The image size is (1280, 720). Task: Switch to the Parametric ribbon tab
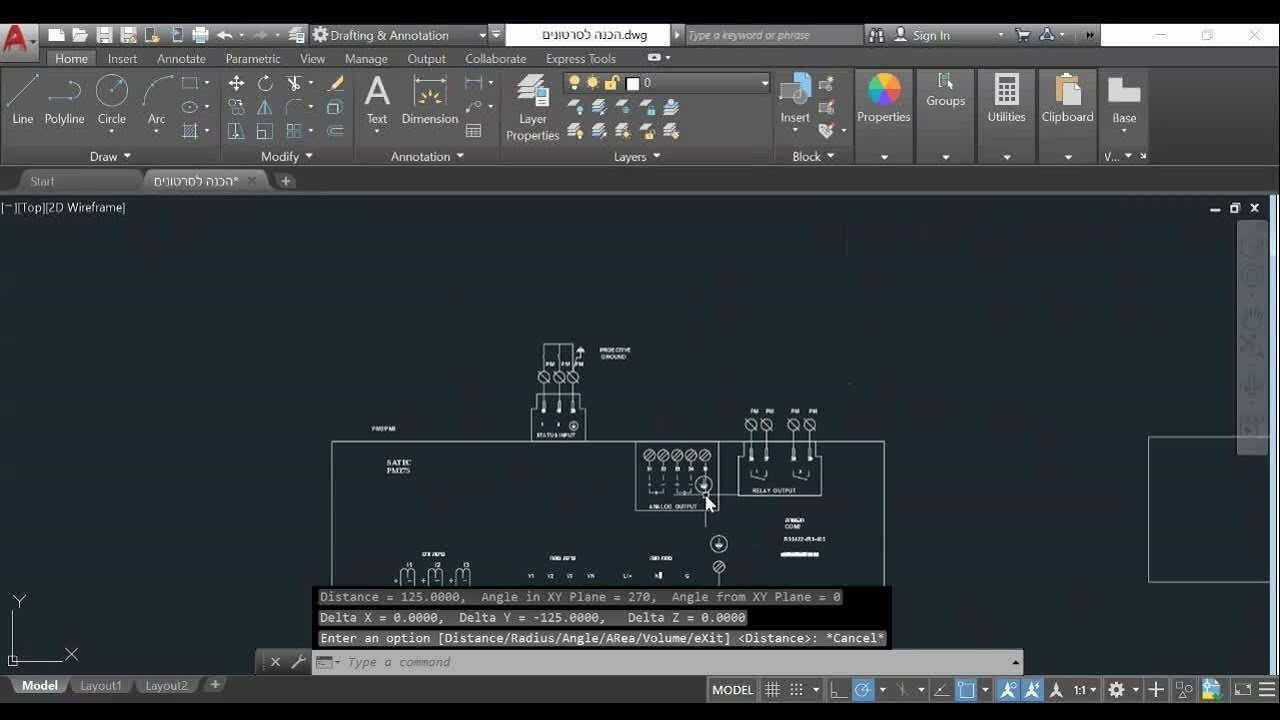(253, 58)
